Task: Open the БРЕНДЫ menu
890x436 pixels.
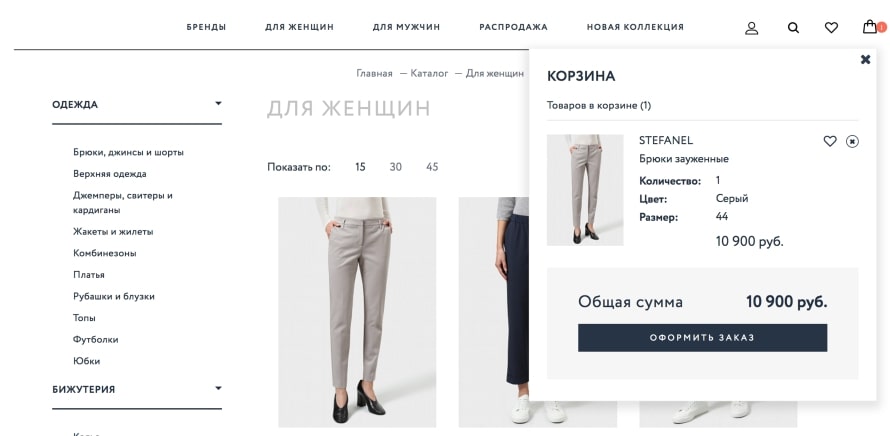Action: pos(206,27)
